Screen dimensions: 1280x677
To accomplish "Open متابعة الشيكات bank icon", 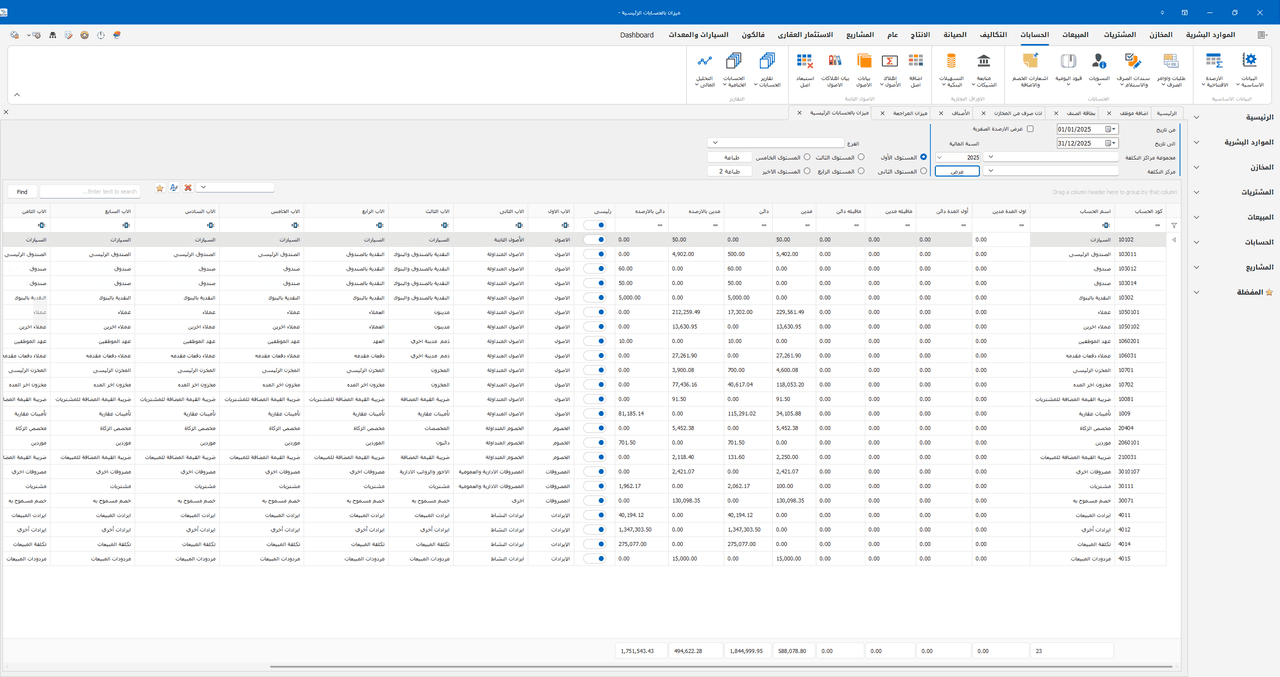I will tap(984, 70).
